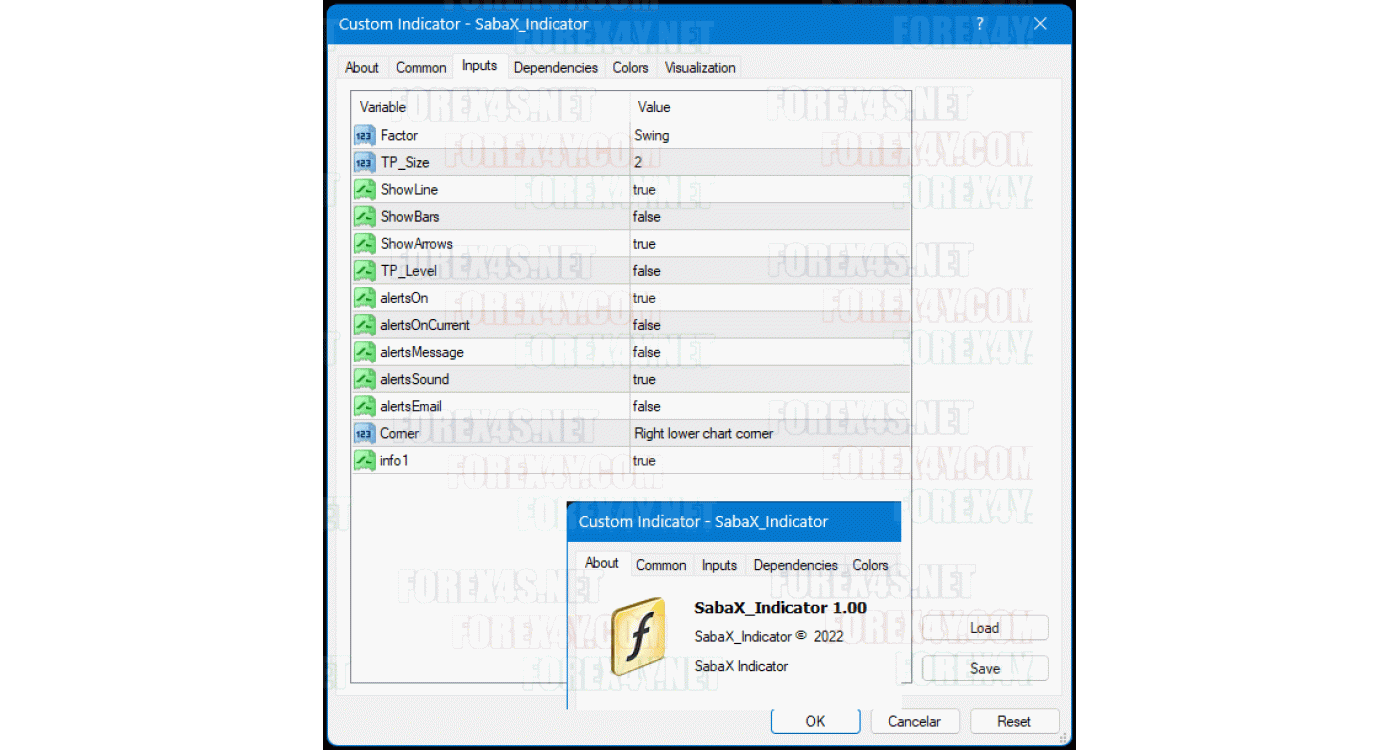Click the Reset button
The height and width of the screenshot is (750, 1400).
[1015, 720]
